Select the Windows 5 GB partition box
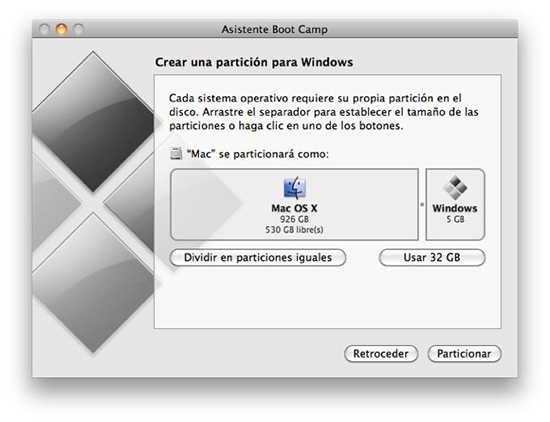Screen dimensions: 550x422 [x=455, y=205]
